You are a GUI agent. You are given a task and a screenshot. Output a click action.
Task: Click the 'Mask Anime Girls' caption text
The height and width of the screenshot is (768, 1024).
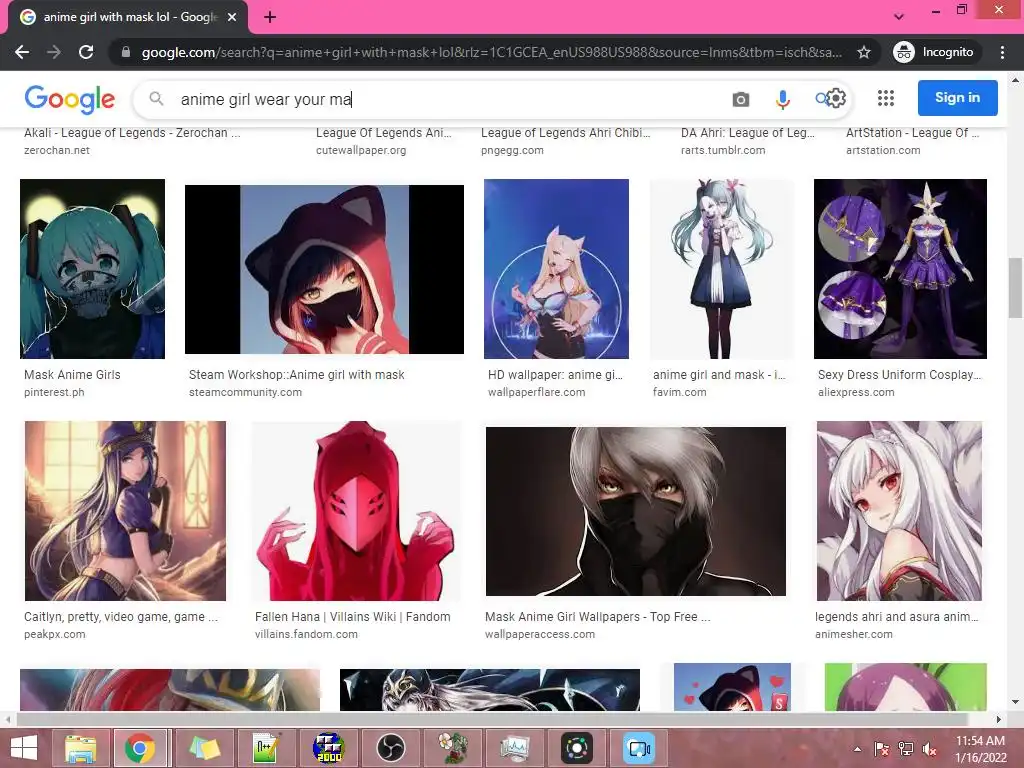pyautogui.click(x=72, y=375)
